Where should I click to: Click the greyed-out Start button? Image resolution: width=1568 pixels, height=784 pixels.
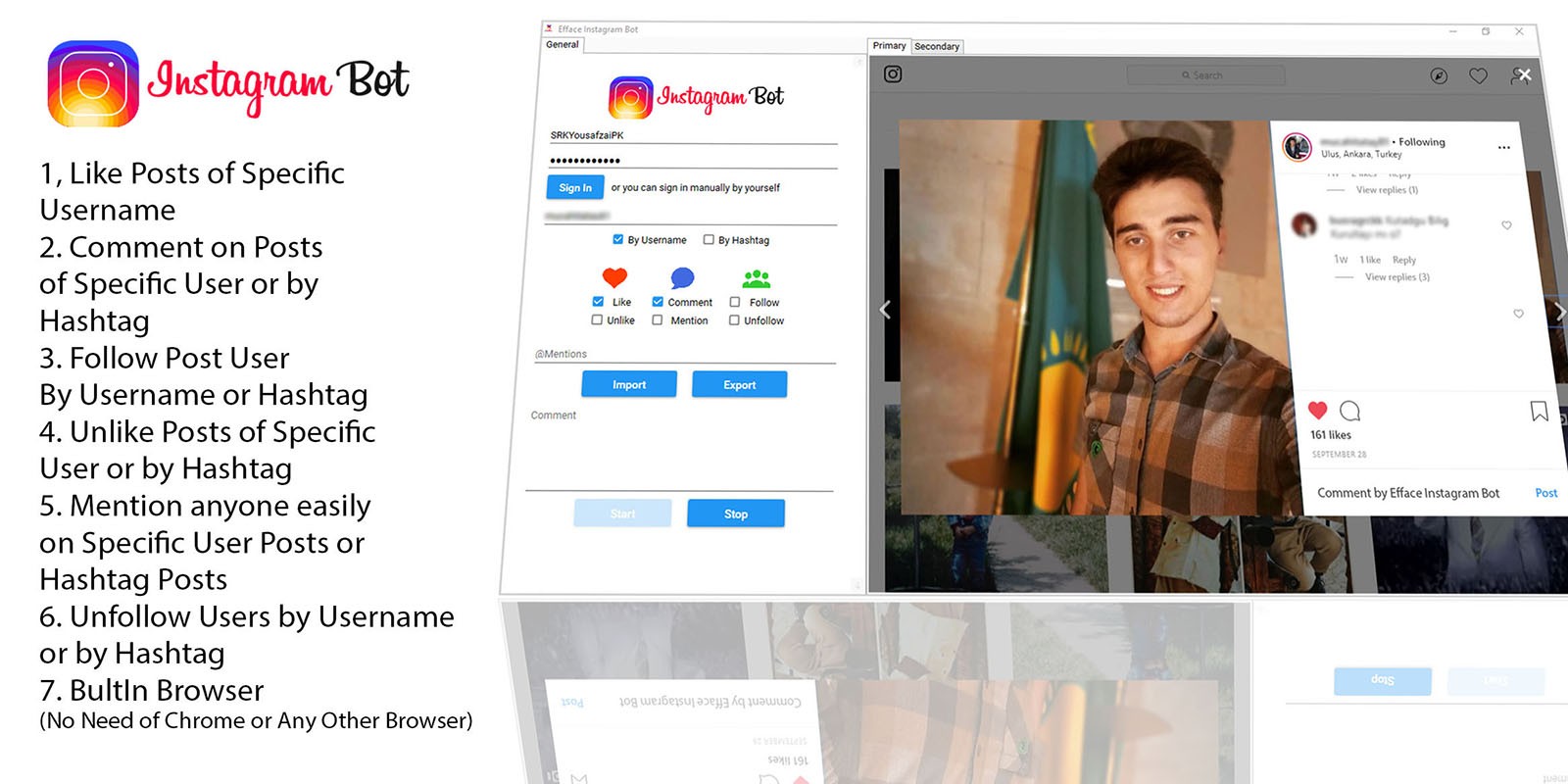(623, 514)
